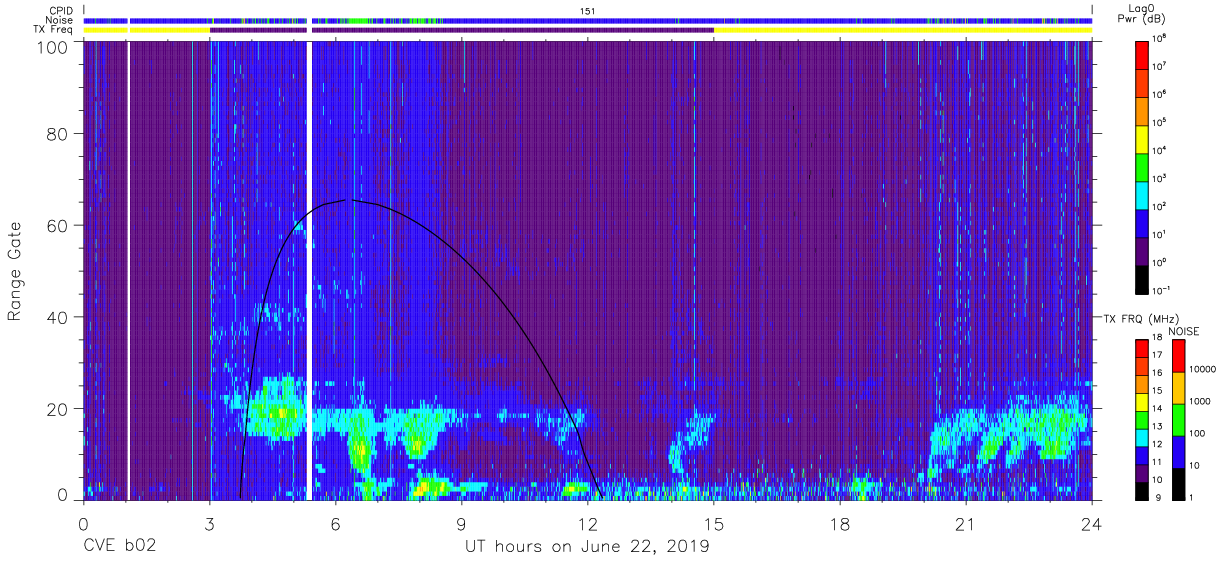This screenshot has width=1228, height=567.
Task: Click the red segment of the Lag0 Pwr colorbar
Action: pyautogui.click(x=1143, y=54)
